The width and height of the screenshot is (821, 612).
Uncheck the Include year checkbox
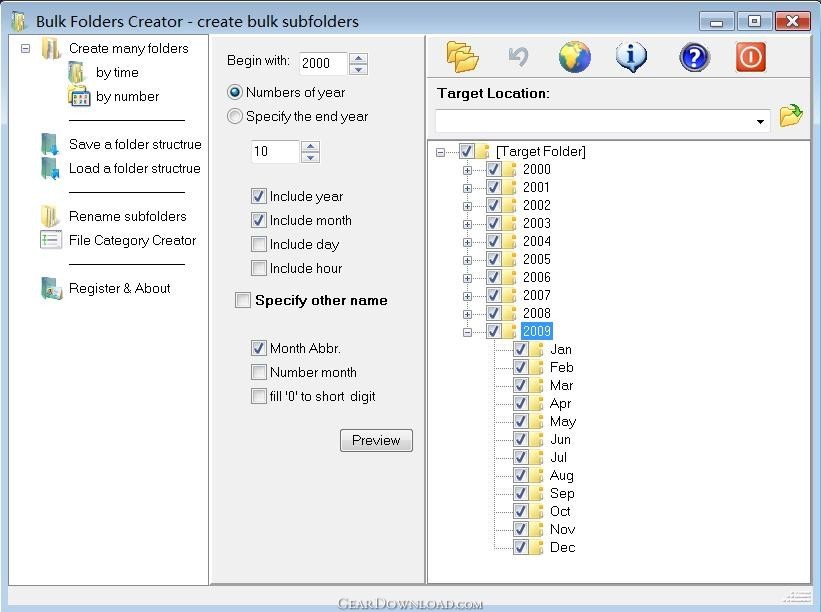(x=259, y=196)
